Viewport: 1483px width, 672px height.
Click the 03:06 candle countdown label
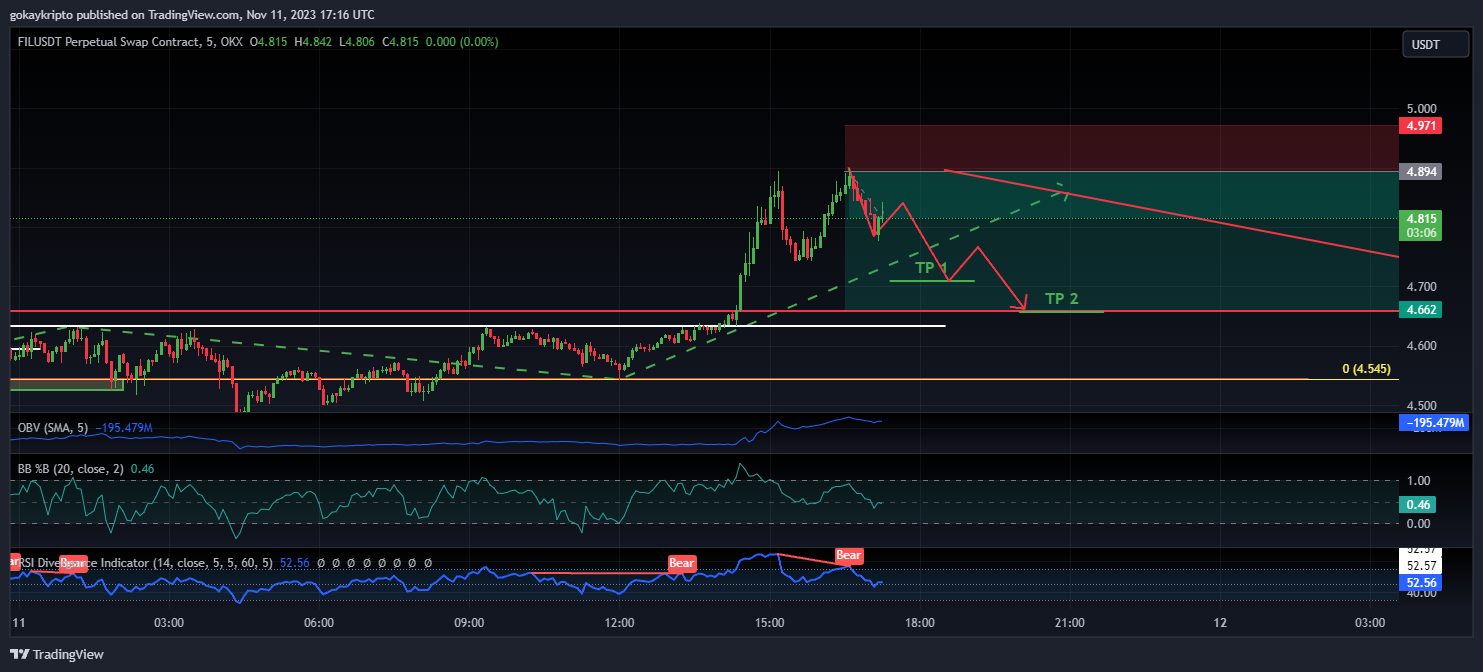click(x=1422, y=233)
